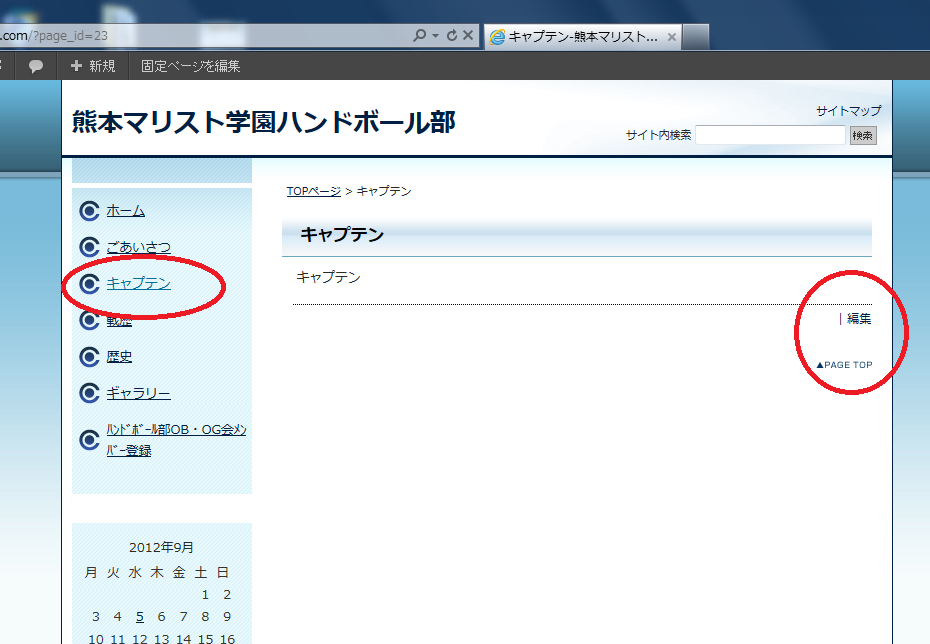
Task: Click the icon beside ギャラリー
Action: [90, 393]
